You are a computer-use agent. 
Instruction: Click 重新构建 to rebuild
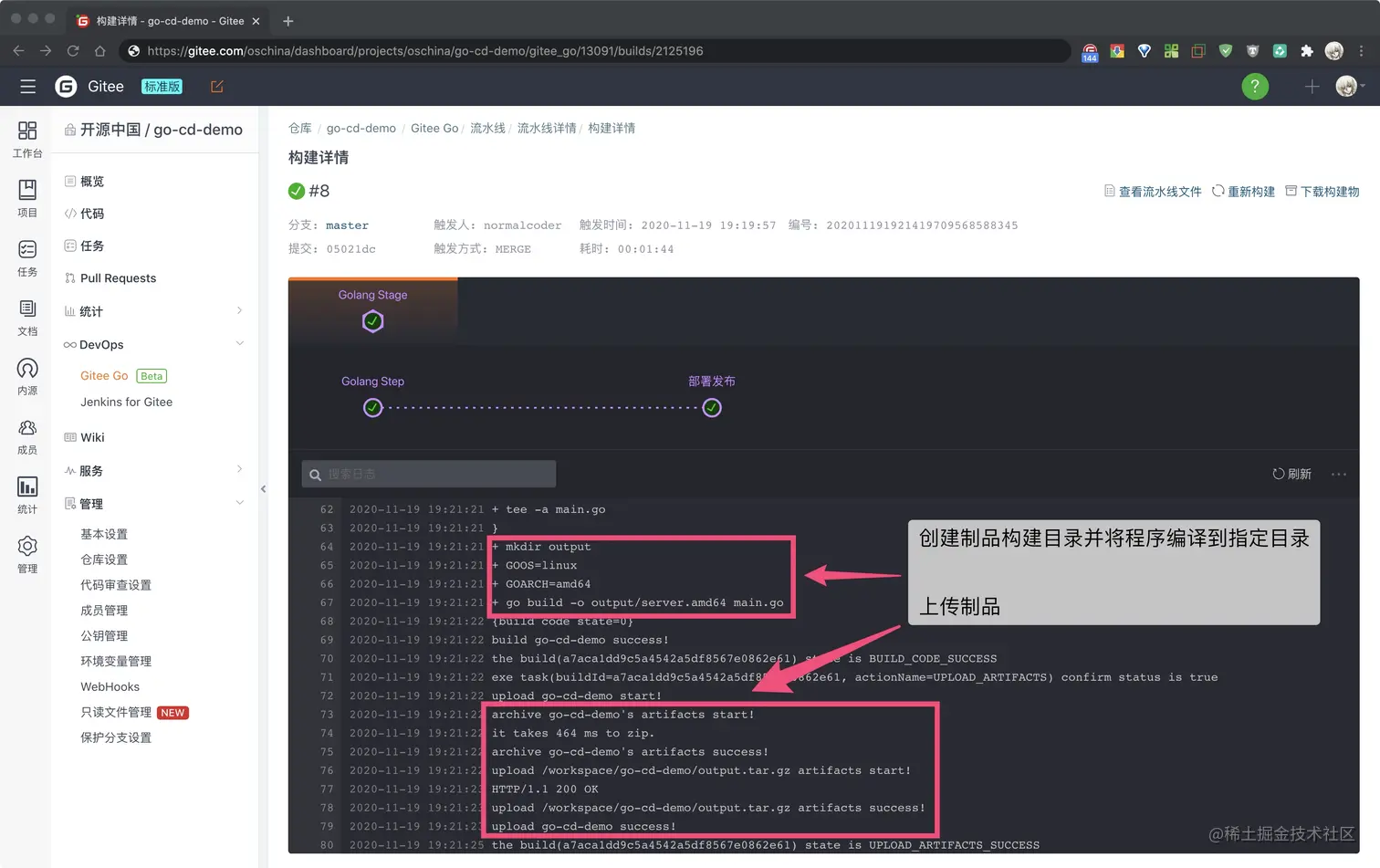point(1243,191)
